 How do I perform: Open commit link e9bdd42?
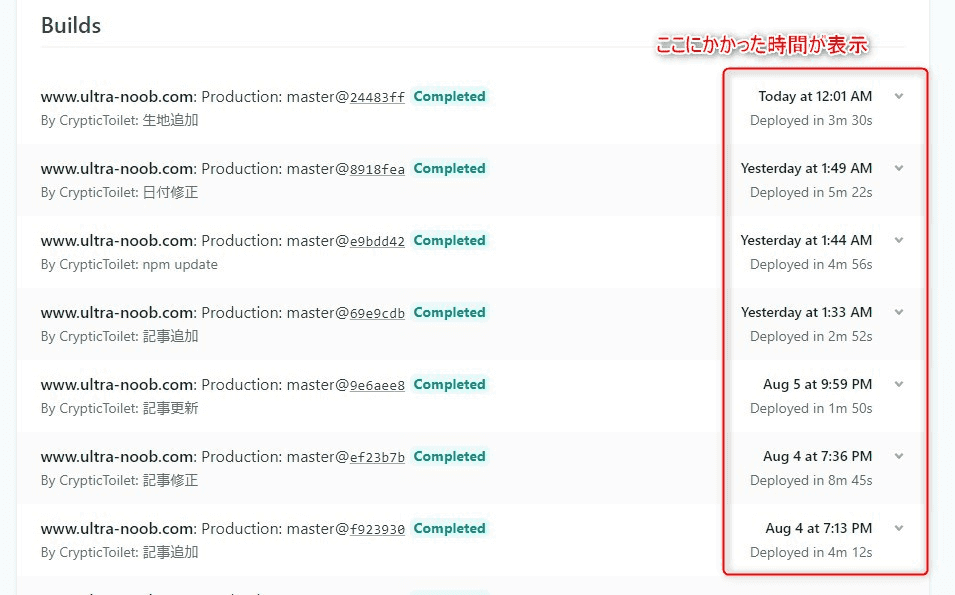377,241
